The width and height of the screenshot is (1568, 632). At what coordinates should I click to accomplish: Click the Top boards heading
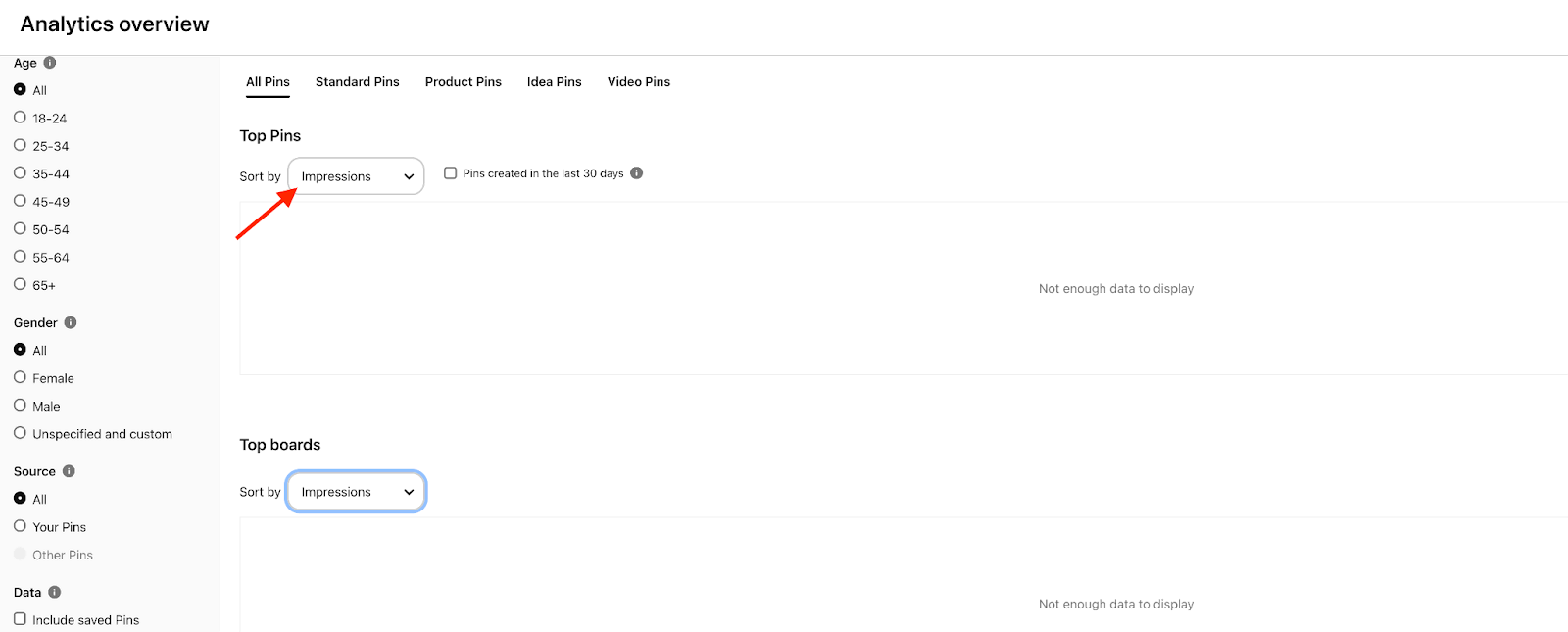pos(280,445)
